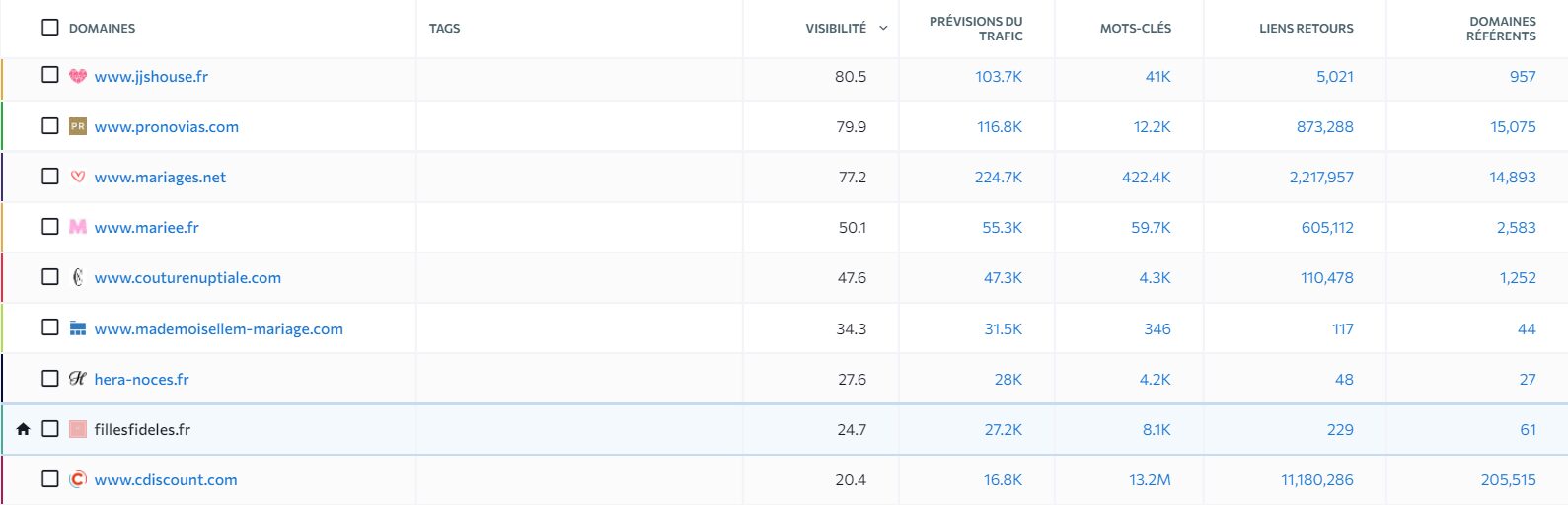Tick the checkbox next to www.mariages.net

click(x=50, y=176)
